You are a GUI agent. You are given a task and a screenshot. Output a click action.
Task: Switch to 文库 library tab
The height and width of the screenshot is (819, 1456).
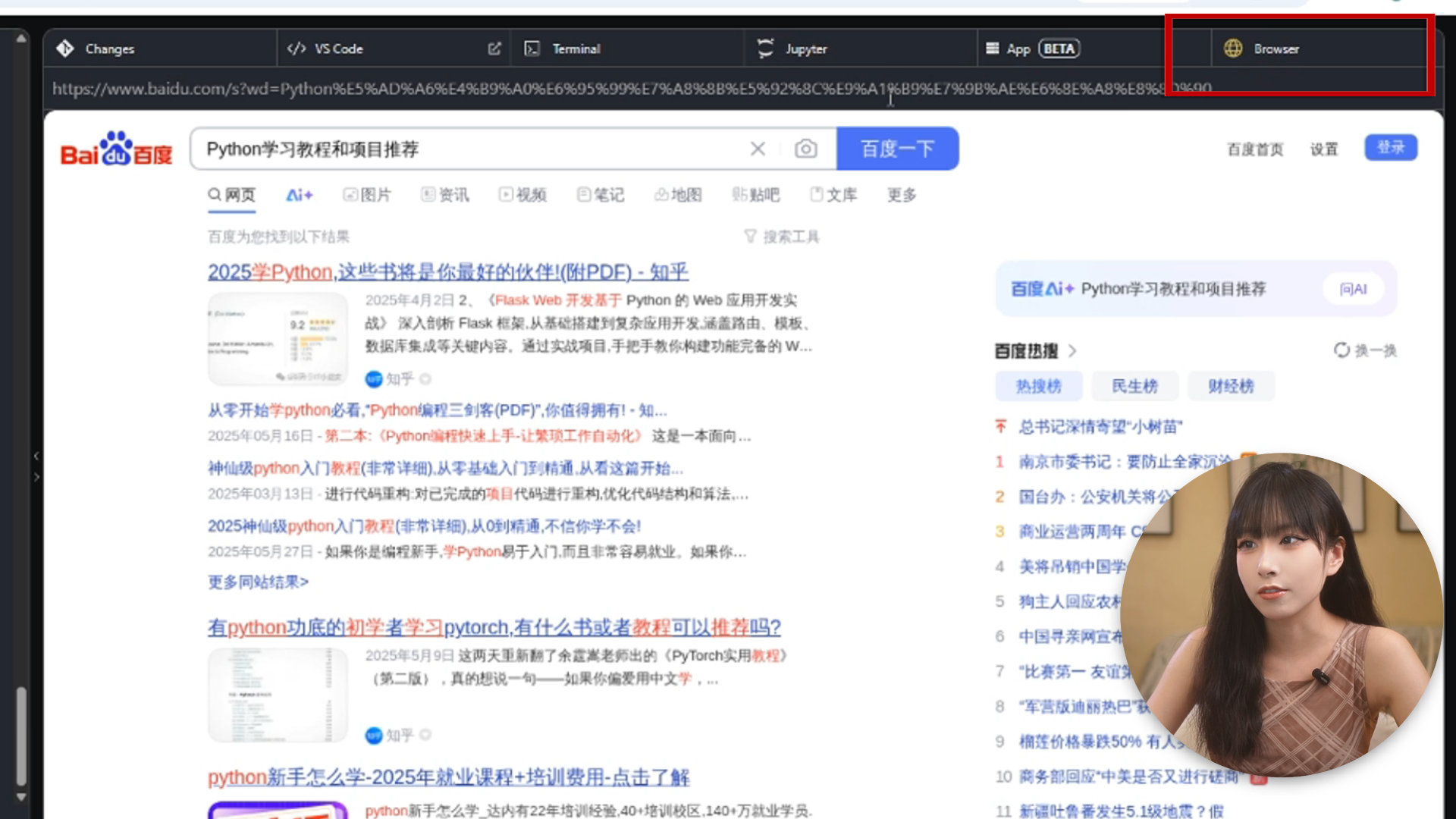point(833,195)
